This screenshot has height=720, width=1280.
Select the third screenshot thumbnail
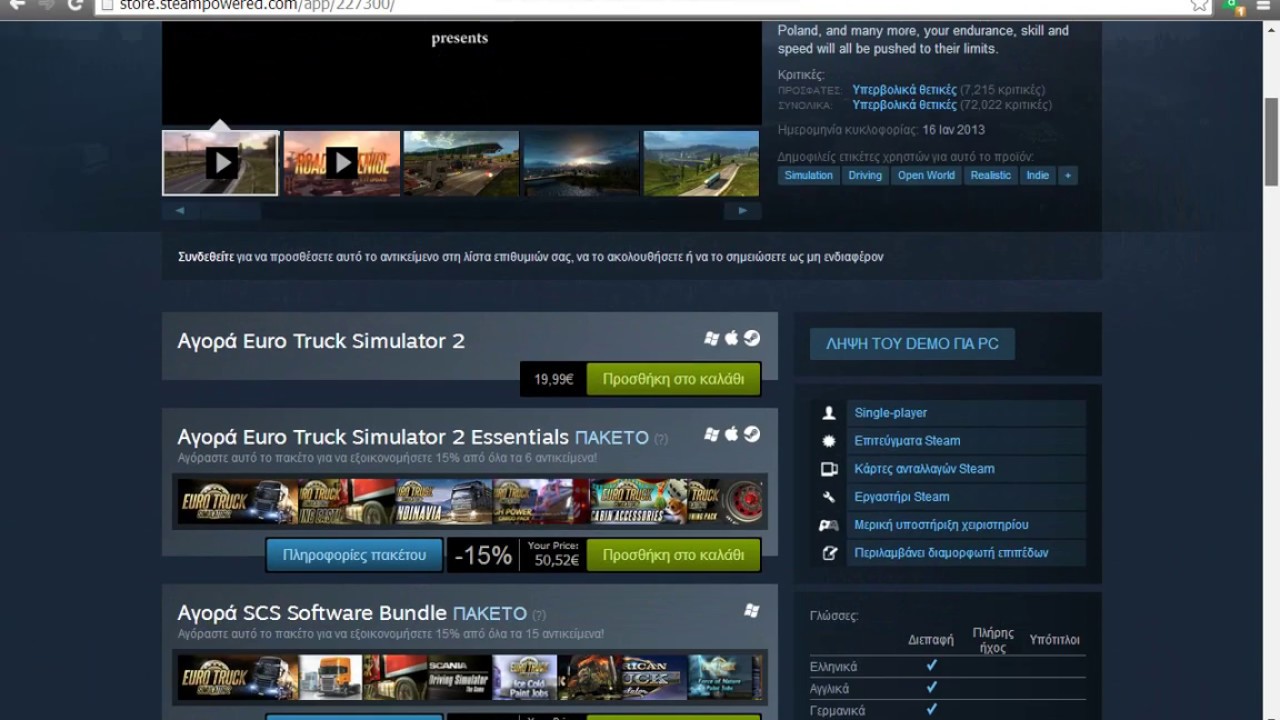click(461, 163)
